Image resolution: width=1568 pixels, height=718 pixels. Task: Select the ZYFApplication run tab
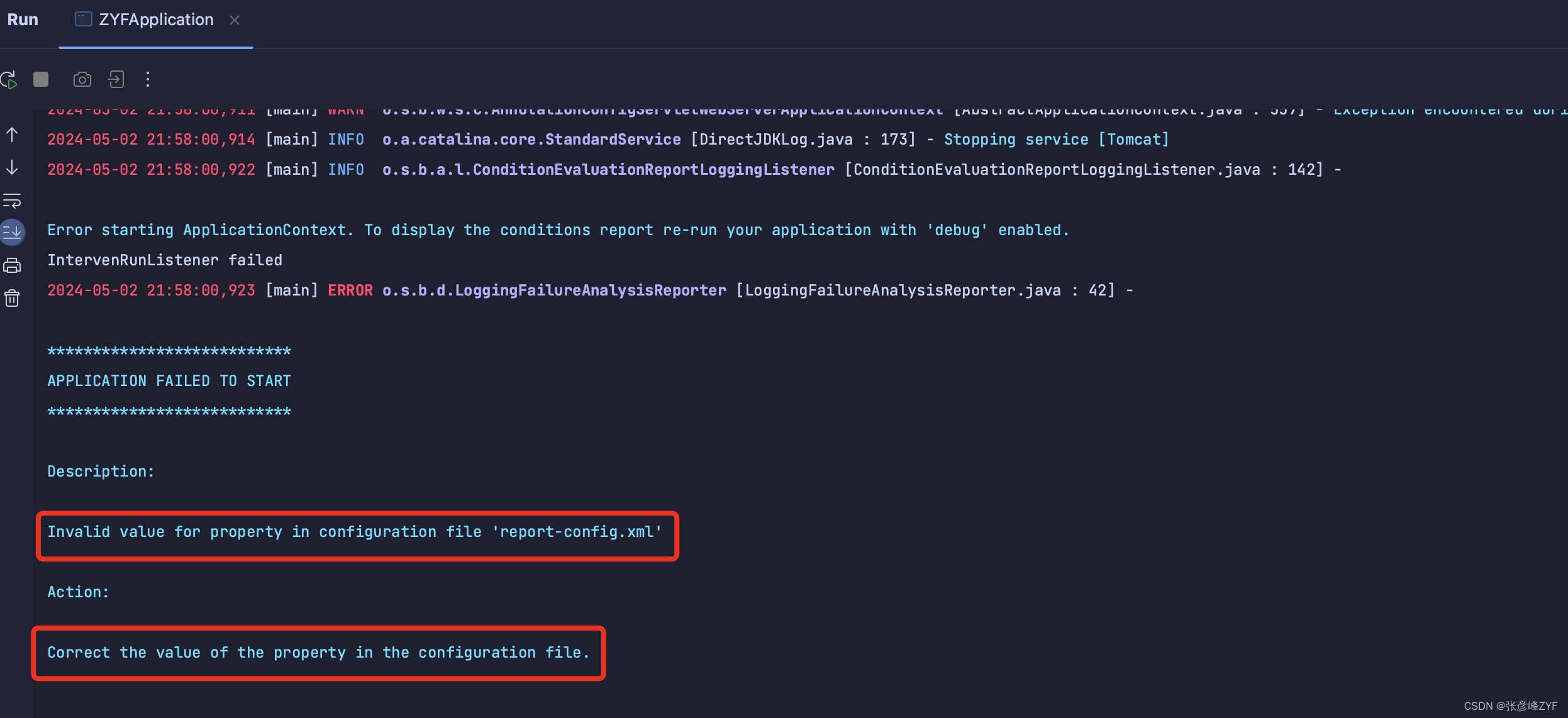[x=155, y=20]
